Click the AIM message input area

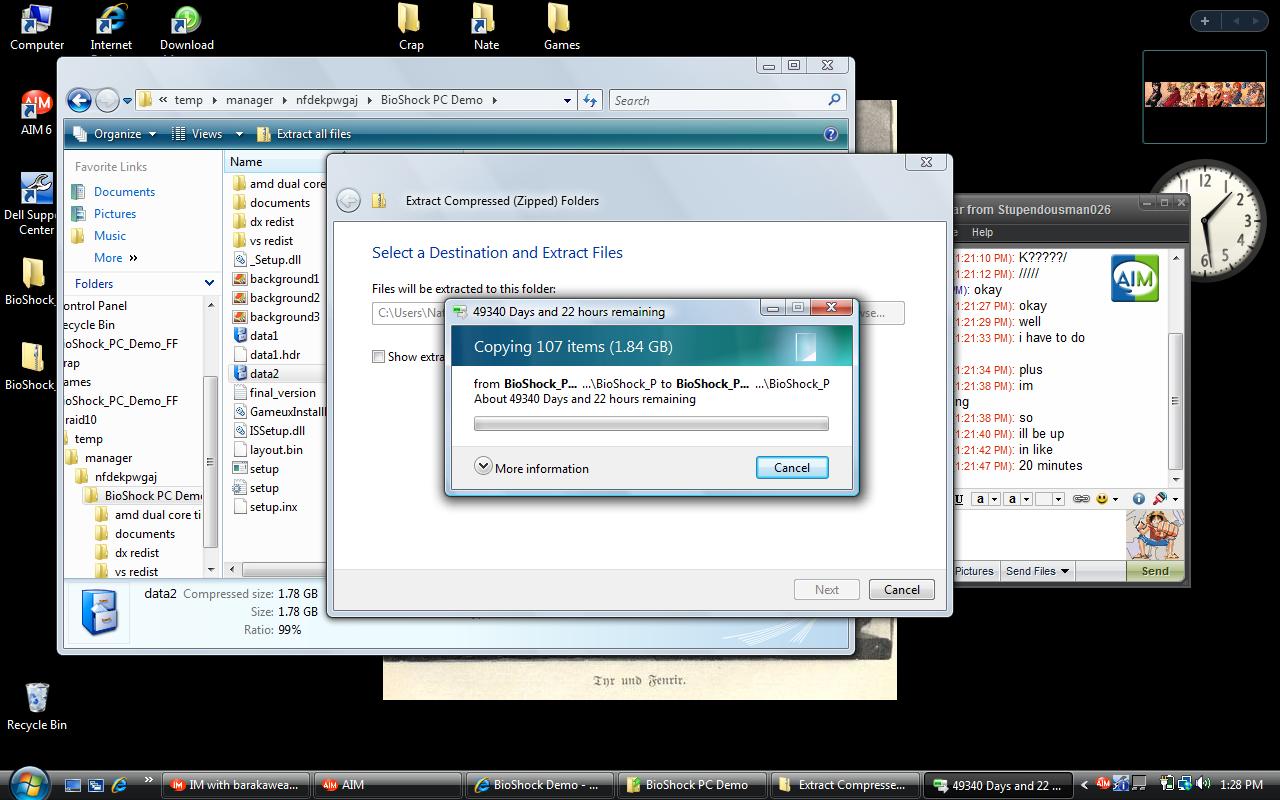tap(1040, 534)
